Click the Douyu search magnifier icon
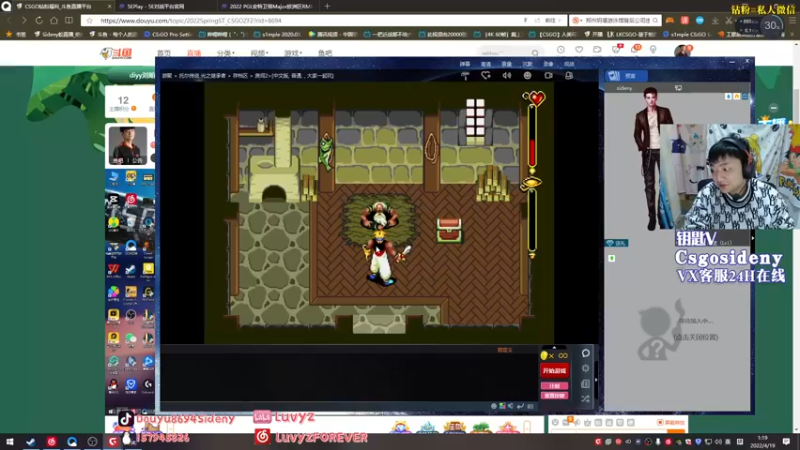The width and height of the screenshot is (800, 450). pos(535,53)
